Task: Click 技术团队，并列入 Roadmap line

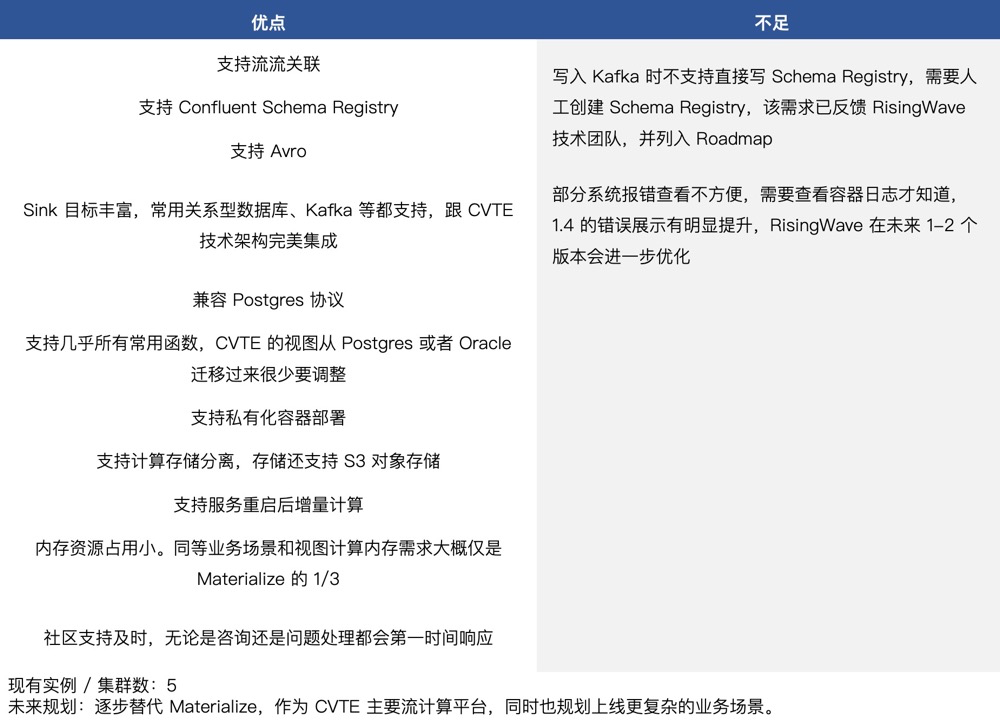Action: coord(662,138)
